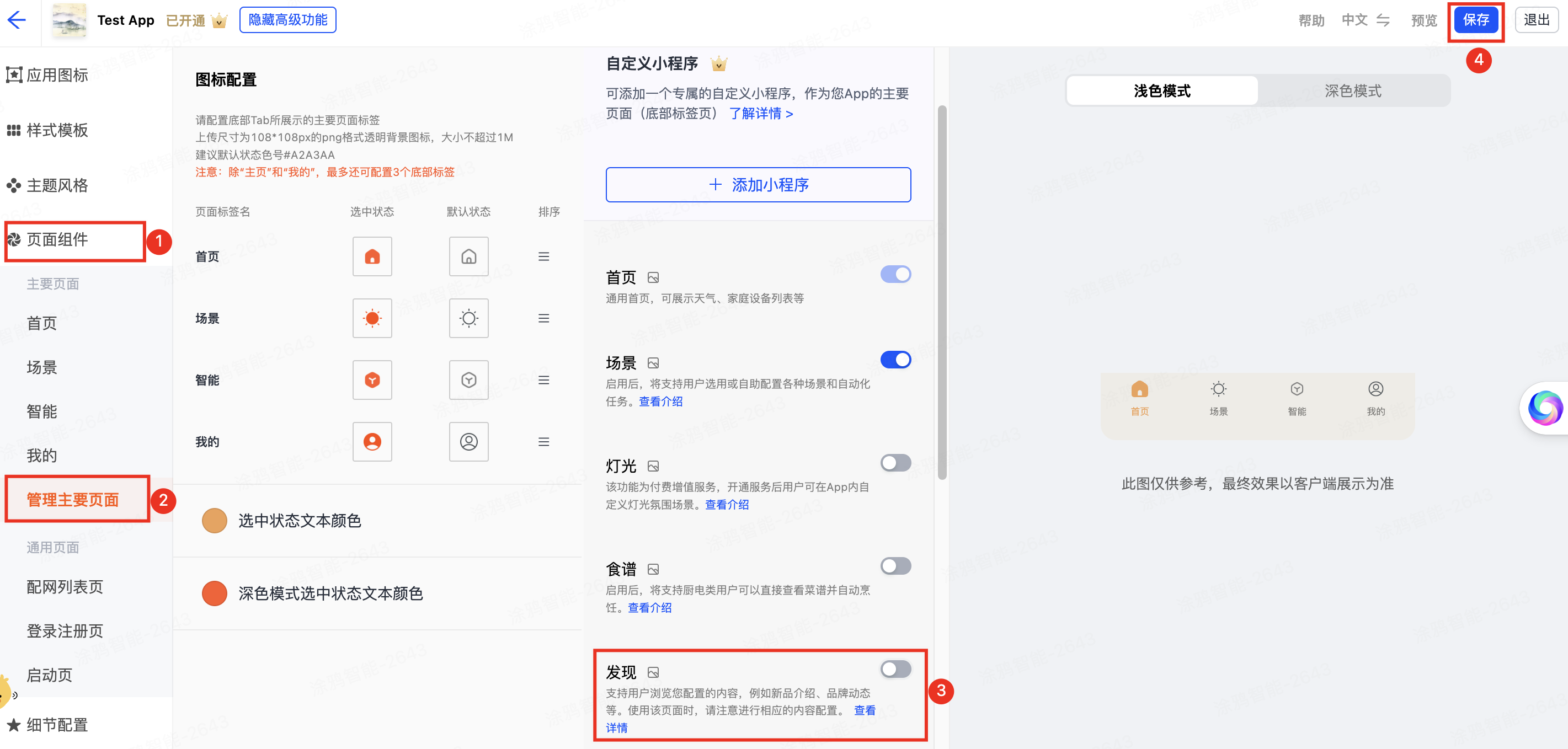The width and height of the screenshot is (1568, 749).
Task: Click the sort handle for 智能 row
Action: click(x=543, y=380)
